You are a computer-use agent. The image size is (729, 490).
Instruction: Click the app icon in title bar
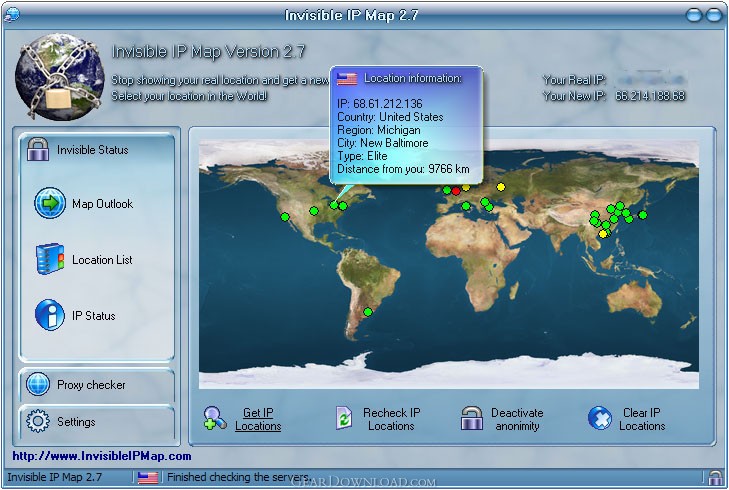tap(12, 14)
